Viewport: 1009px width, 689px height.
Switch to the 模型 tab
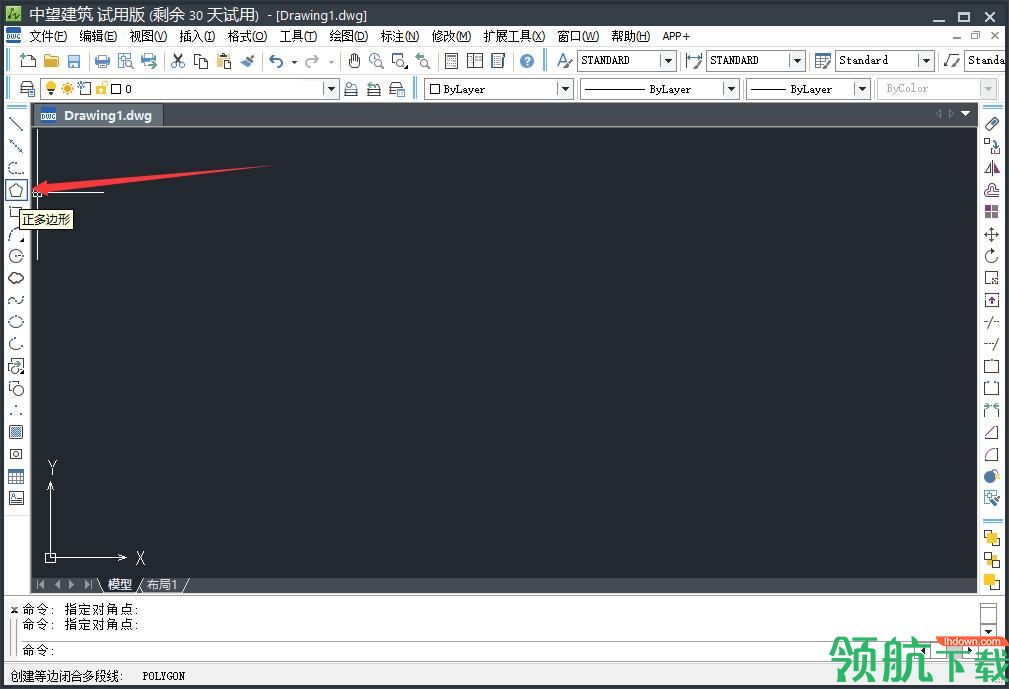point(120,584)
